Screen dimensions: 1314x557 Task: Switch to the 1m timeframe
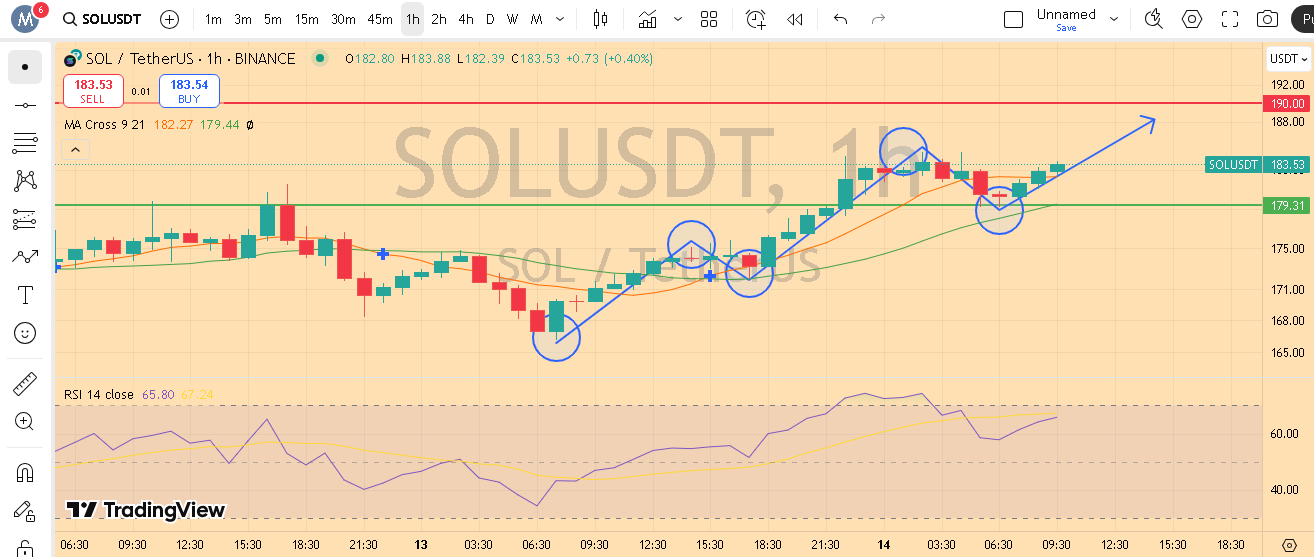pyautogui.click(x=213, y=19)
